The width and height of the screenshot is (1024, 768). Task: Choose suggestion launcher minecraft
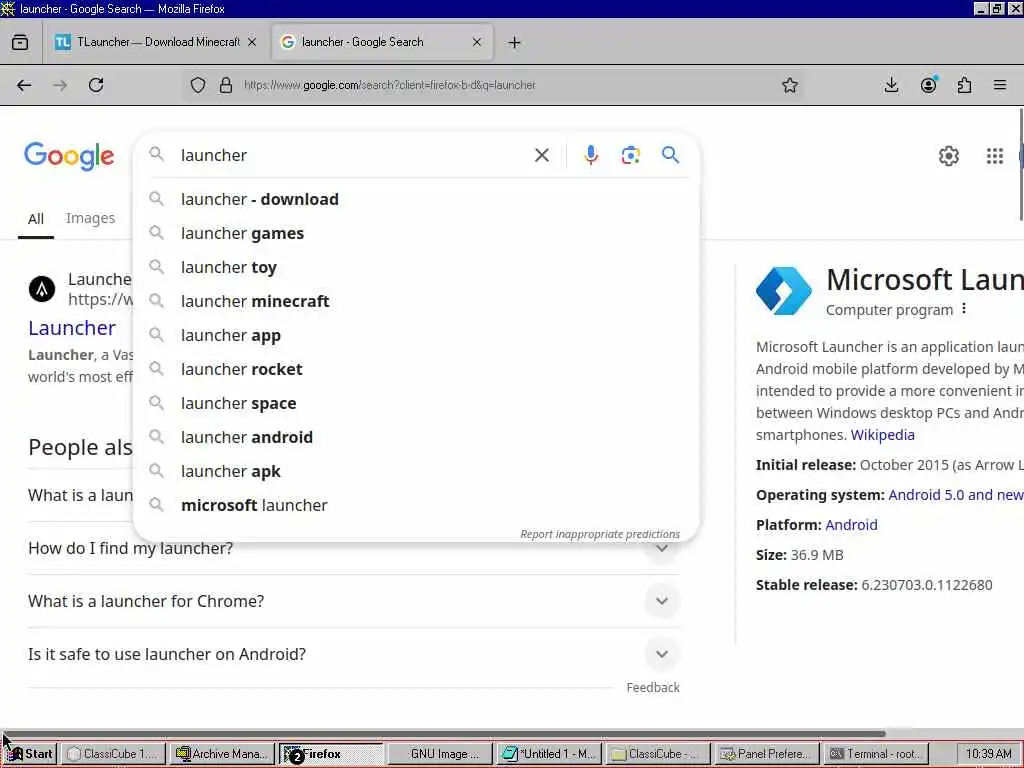coord(416,301)
